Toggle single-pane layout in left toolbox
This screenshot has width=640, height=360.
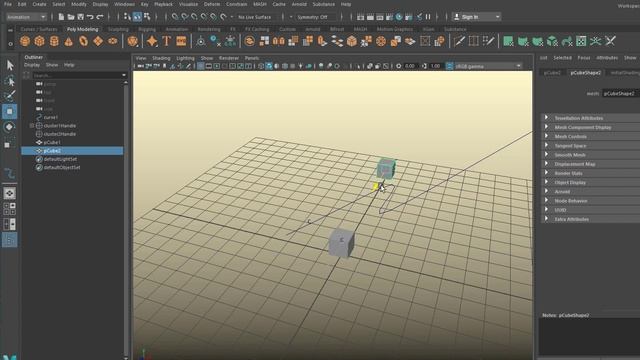tap(10, 193)
